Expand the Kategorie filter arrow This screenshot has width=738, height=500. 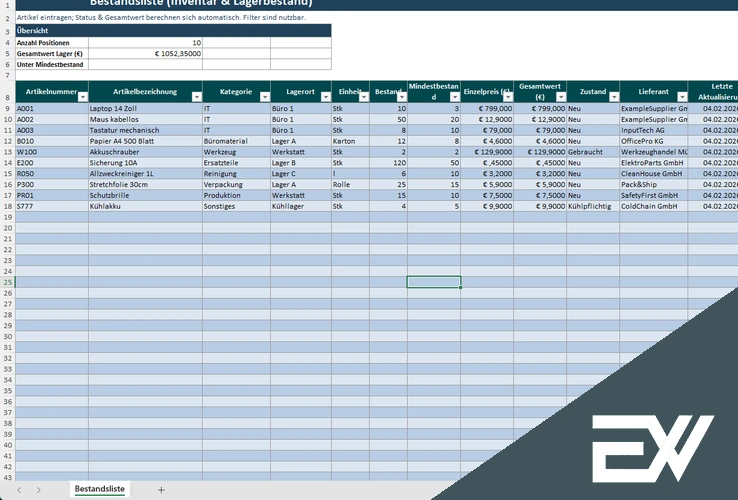pos(265,97)
